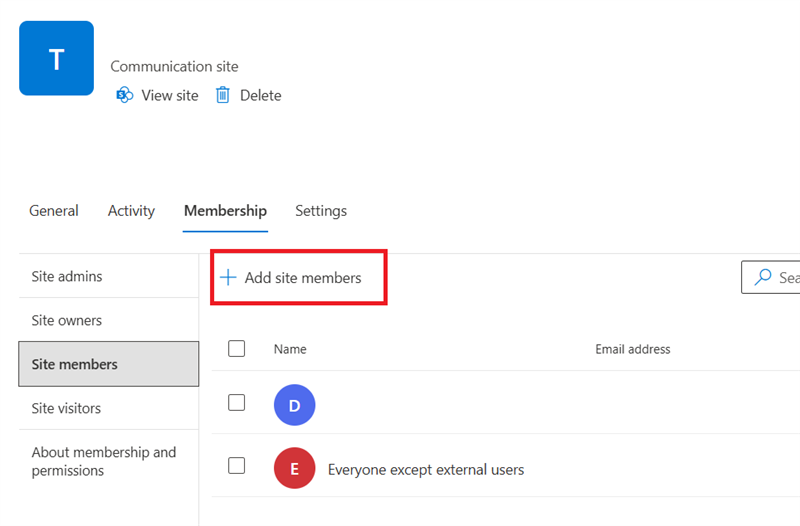Open Site owners in the sidebar
800x526 pixels.
(109, 320)
